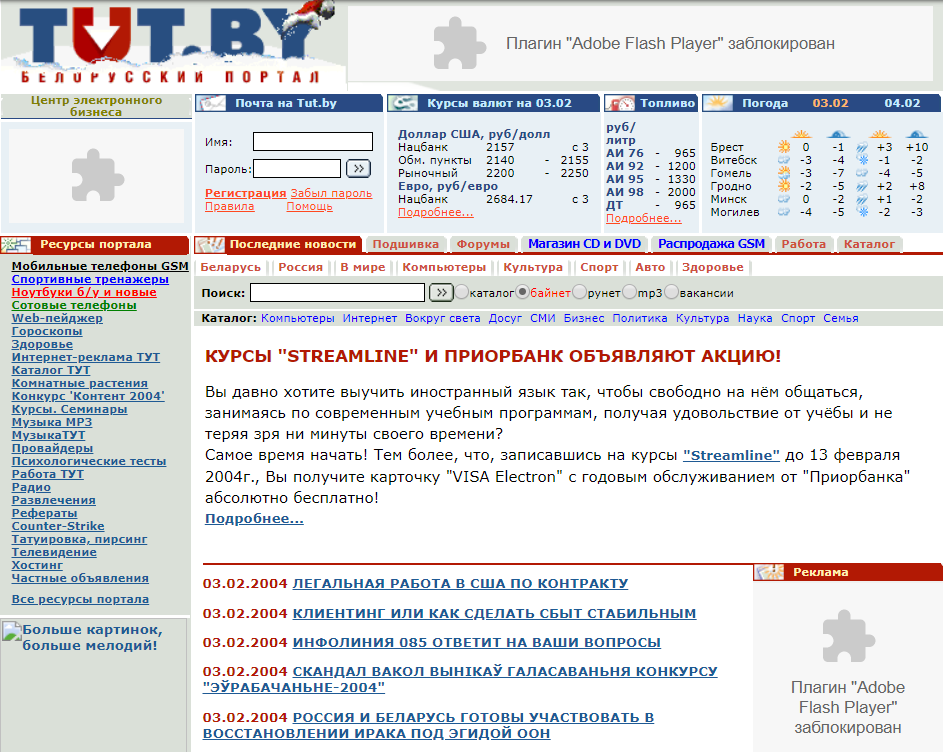
Task: Click the blocked plugin icon under Центр электронного бизнеса
Action: click(97, 176)
